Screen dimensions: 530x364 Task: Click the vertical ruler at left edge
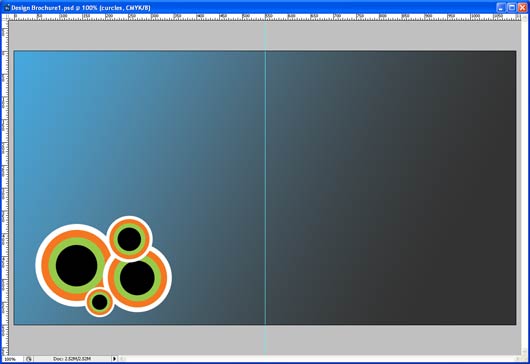(5, 187)
